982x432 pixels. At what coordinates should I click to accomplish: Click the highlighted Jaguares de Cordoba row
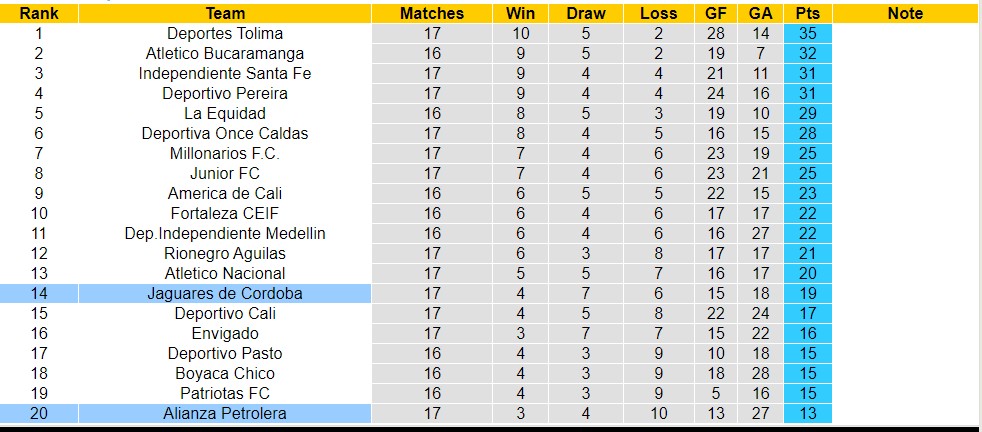point(225,293)
